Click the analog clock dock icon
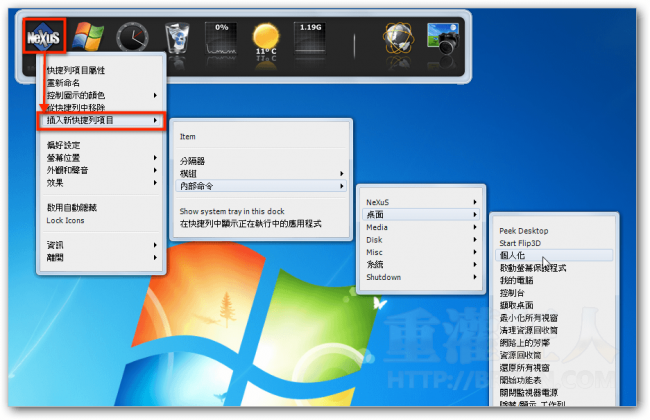The width and height of the screenshot is (650, 420). click(x=132, y=39)
